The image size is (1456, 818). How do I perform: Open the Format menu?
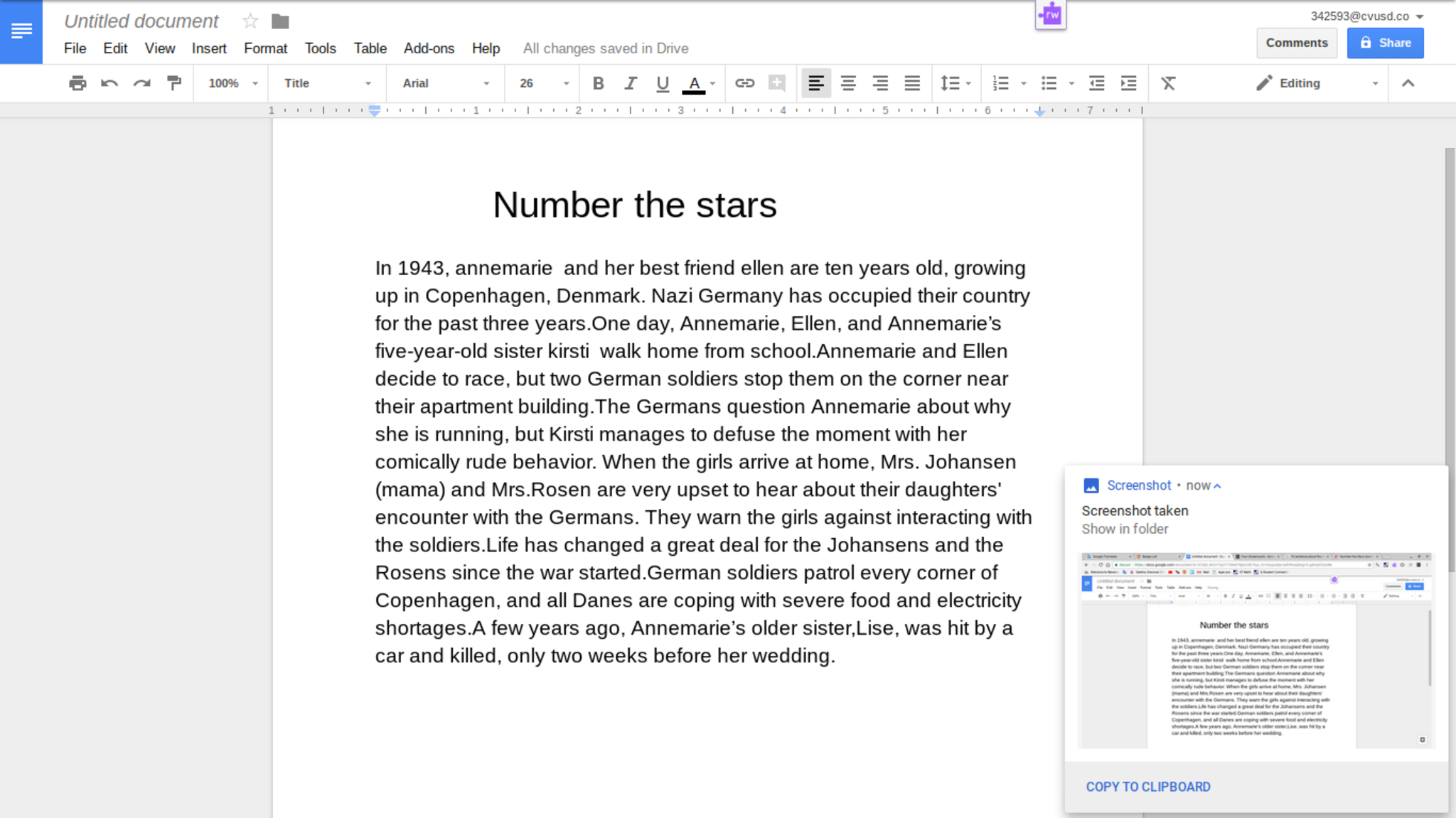pyautogui.click(x=265, y=48)
